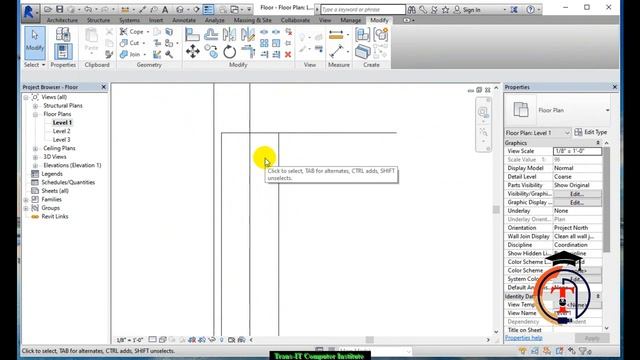Click the Edit Type button
The height and width of the screenshot is (360, 640).
591,132
